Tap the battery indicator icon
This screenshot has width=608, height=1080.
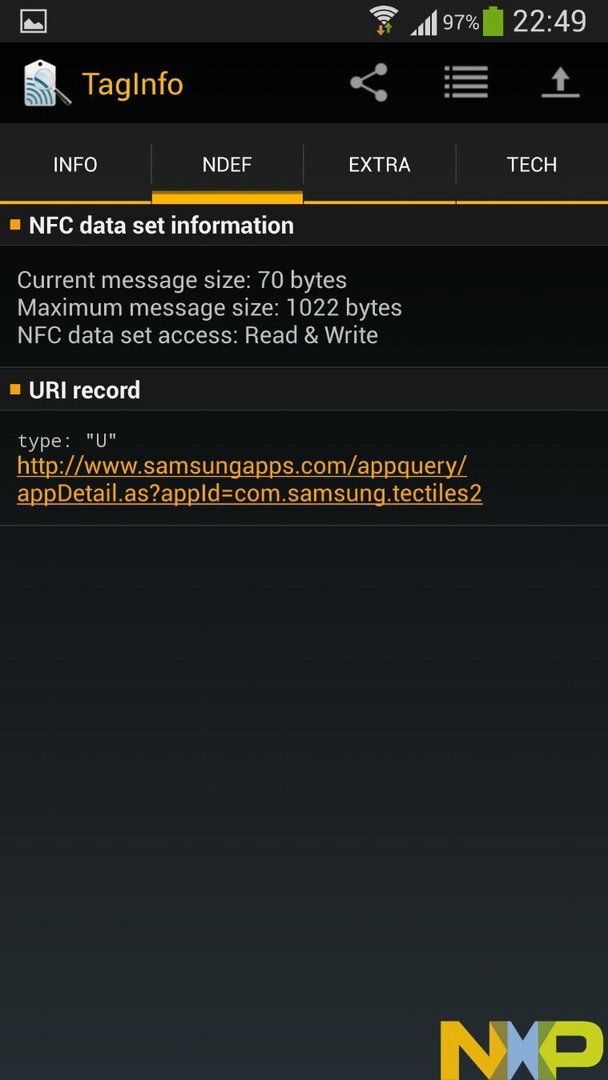[493, 21]
